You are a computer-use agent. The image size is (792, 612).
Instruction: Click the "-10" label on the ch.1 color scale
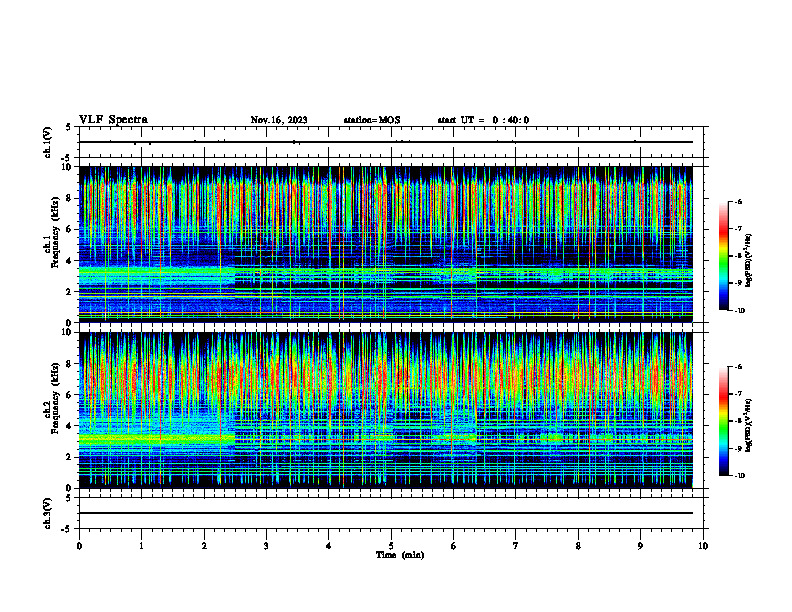click(739, 310)
